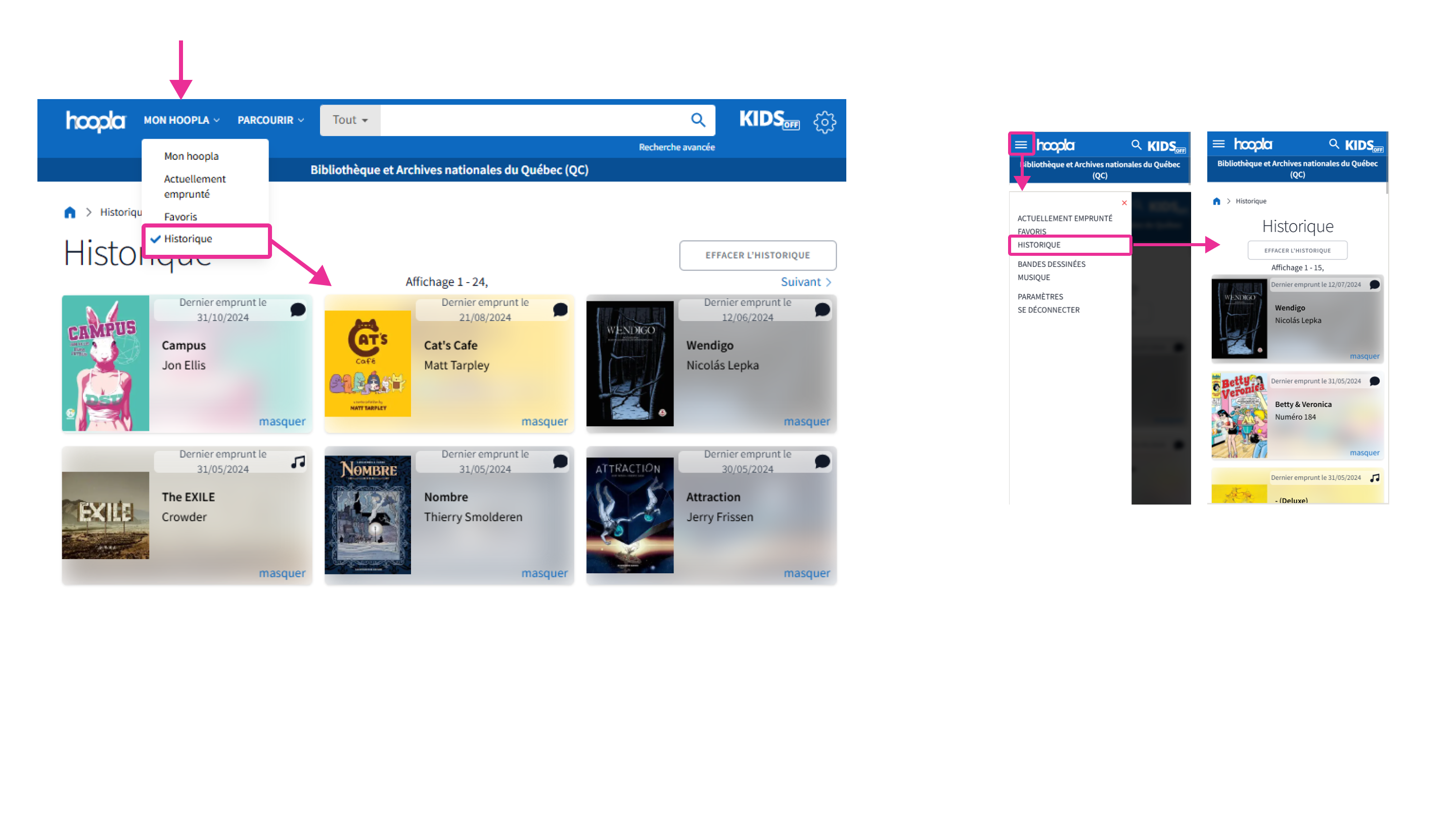Hide Nombre with its masquer link
Image resolution: width=1456 pixels, height=819 pixels.
point(544,573)
